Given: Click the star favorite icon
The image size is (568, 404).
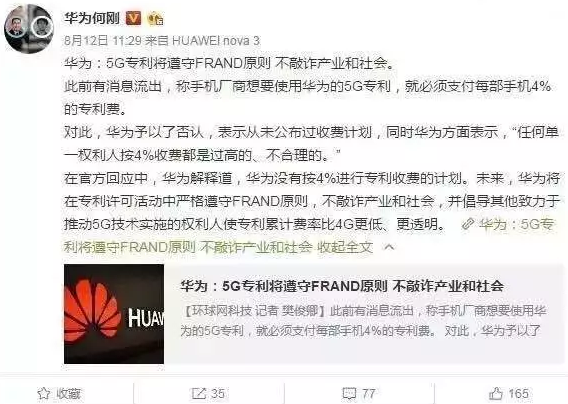Looking at the screenshot, I should 43,393.
